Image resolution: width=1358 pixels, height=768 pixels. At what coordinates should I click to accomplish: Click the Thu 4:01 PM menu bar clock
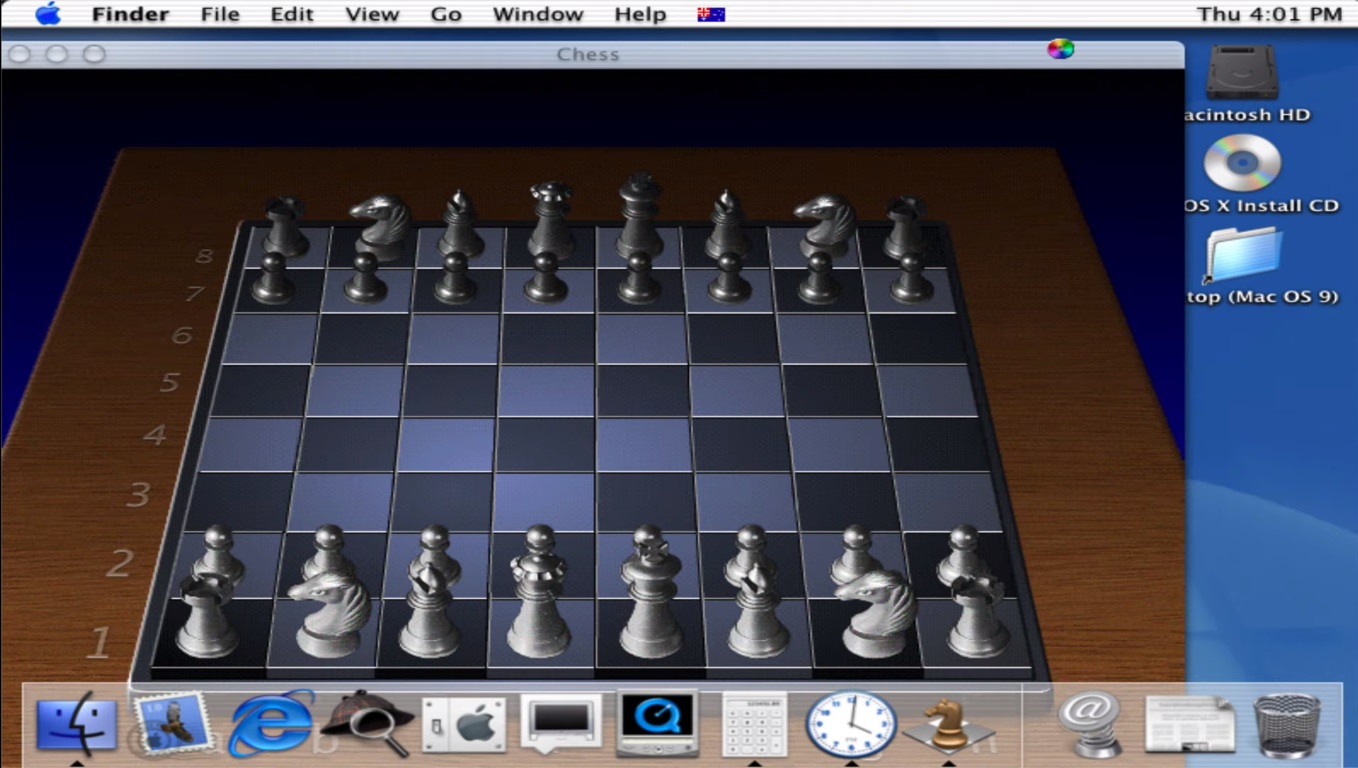tap(1269, 14)
